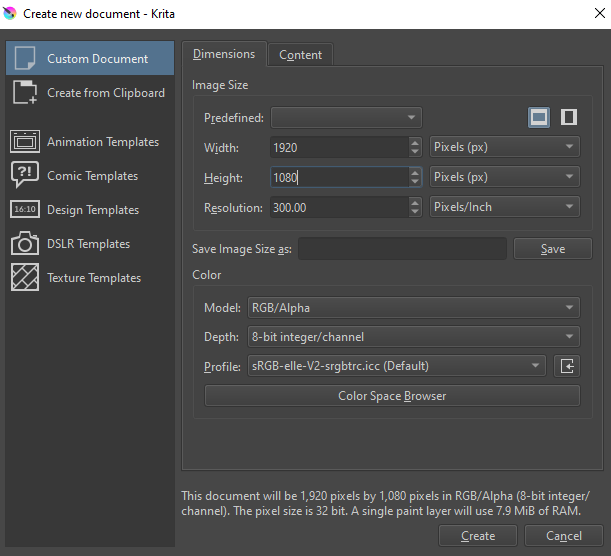Toggle landscape orientation button
Image resolution: width=611 pixels, height=556 pixels.
(539, 117)
